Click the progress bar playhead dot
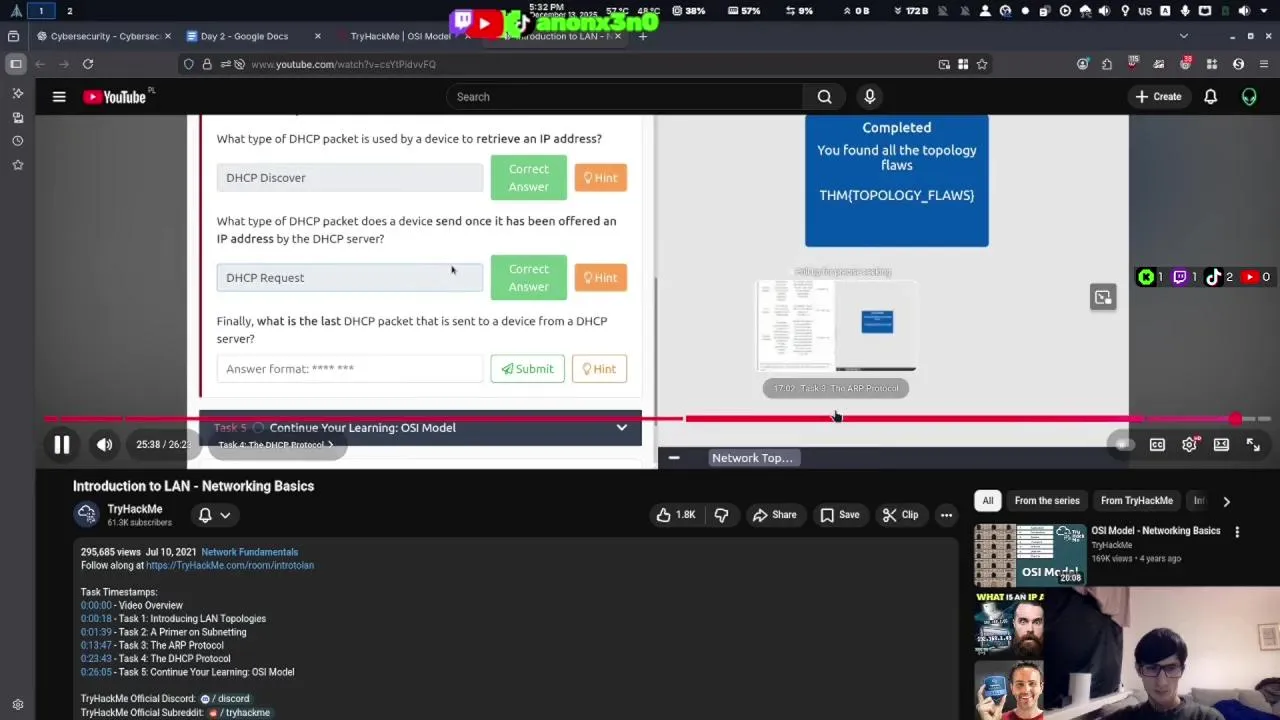The width and height of the screenshot is (1280, 720). click(x=1236, y=419)
